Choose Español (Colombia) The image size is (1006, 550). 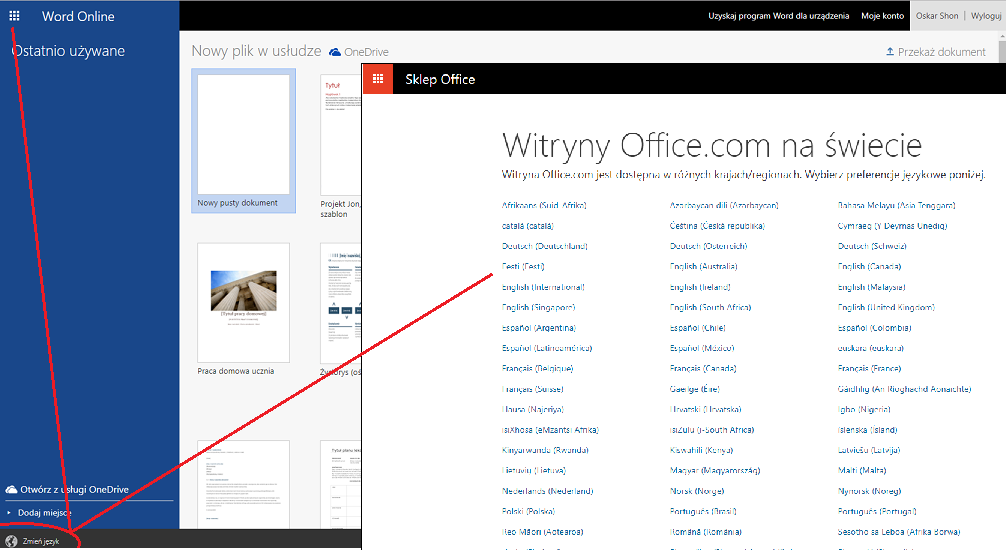tap(874, 328)
